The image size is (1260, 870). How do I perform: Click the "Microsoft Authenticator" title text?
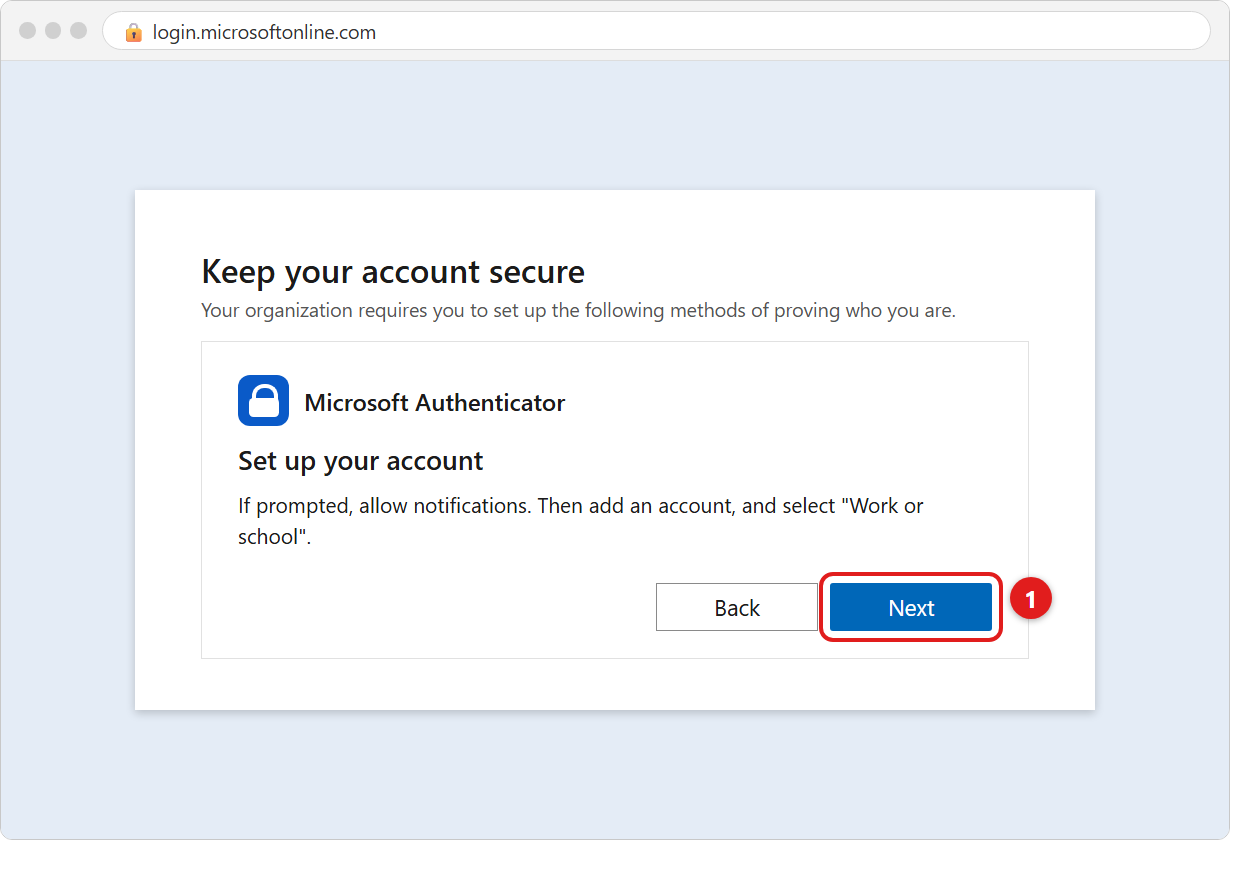pyautogui.click(x=435, y=403)
